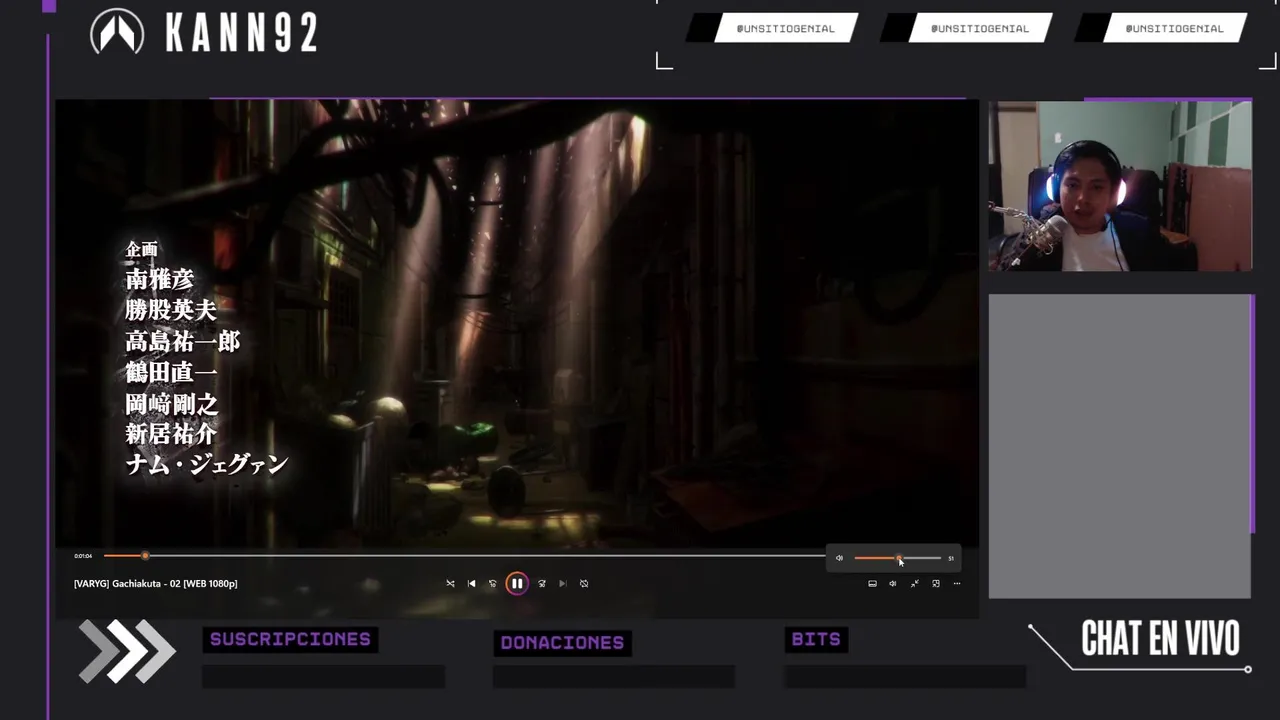The height and width of the screenshot is (720, 1280).
Task: Click the title '[VARYG] Gachiakuta - 02 [WEB 1080p]'
Action: point(156,584)
